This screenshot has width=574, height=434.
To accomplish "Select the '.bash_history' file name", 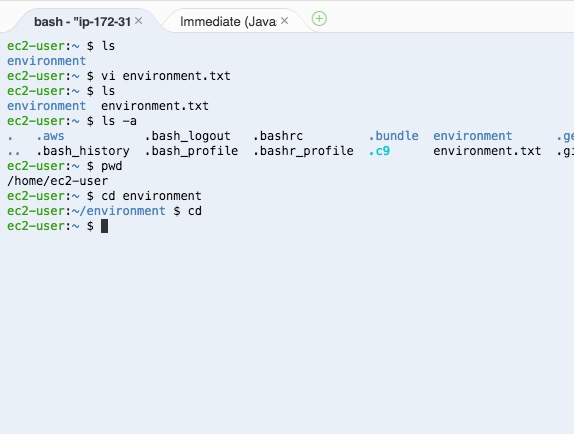I will (83, 151).
